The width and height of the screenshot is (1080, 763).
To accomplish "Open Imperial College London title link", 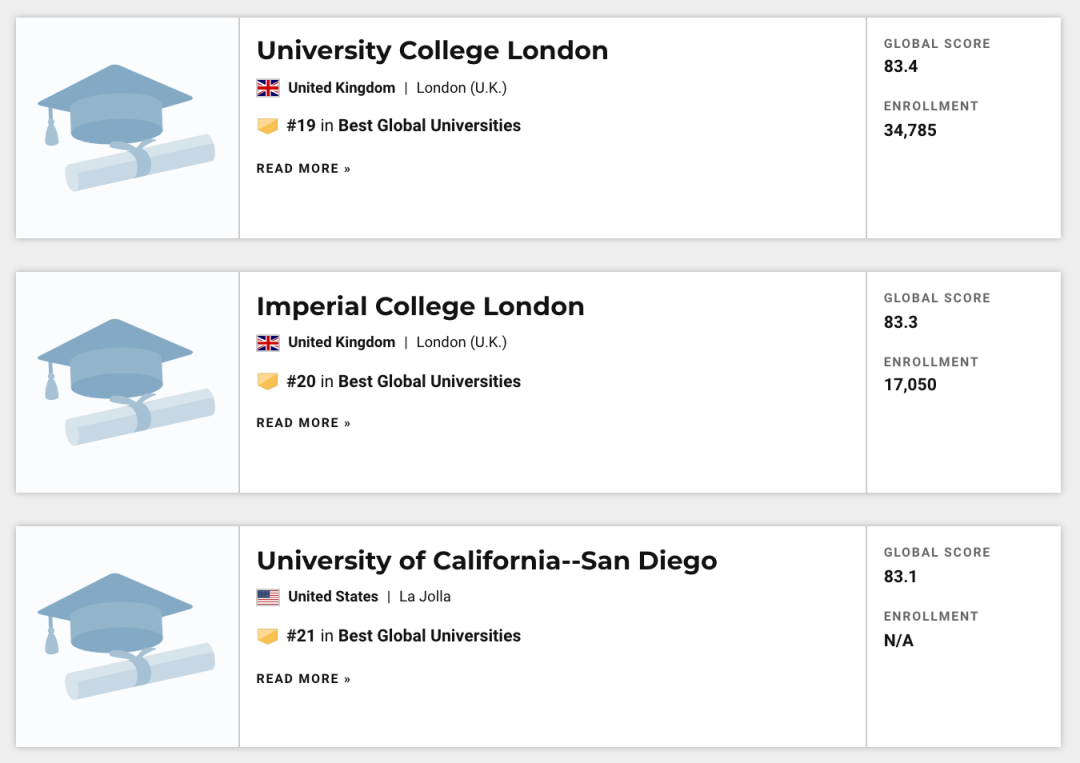I will [420, 306].
